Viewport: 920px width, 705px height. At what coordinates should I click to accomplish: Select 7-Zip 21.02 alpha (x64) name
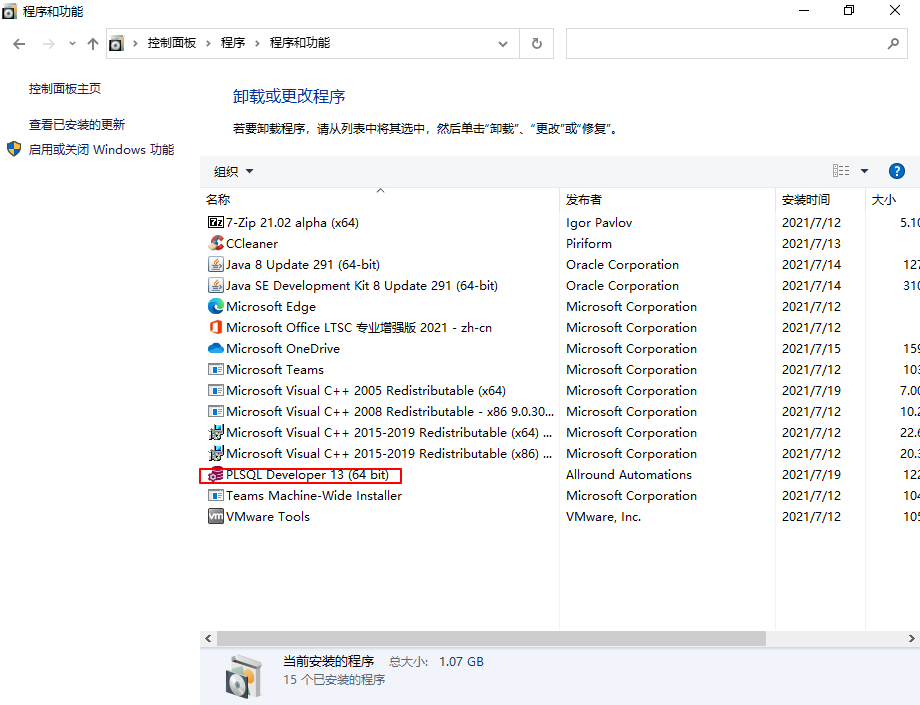(292, 222)
